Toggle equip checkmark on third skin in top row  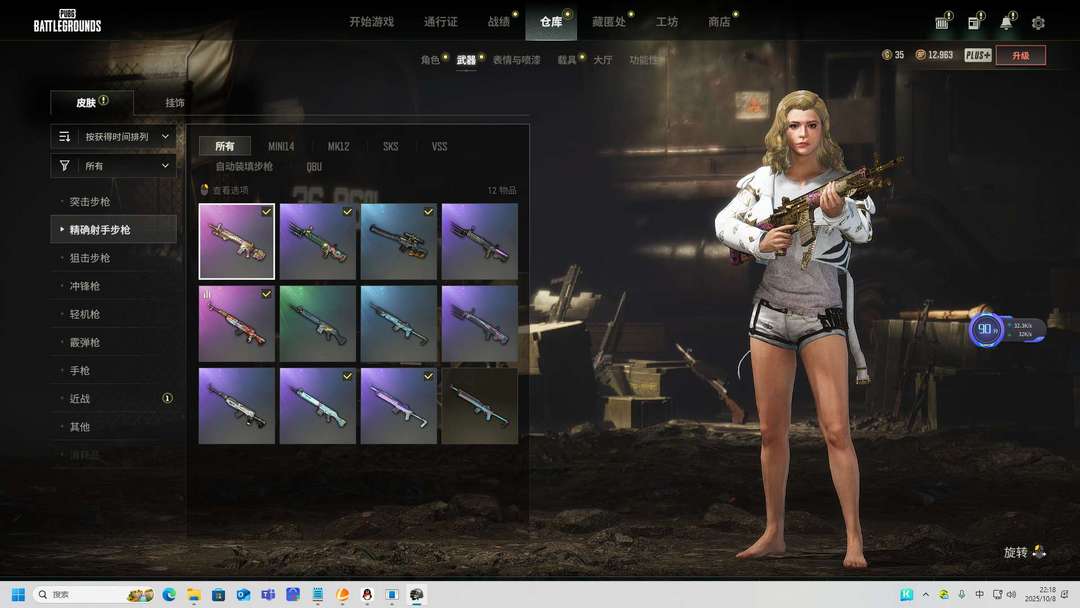tap(428, 212)
